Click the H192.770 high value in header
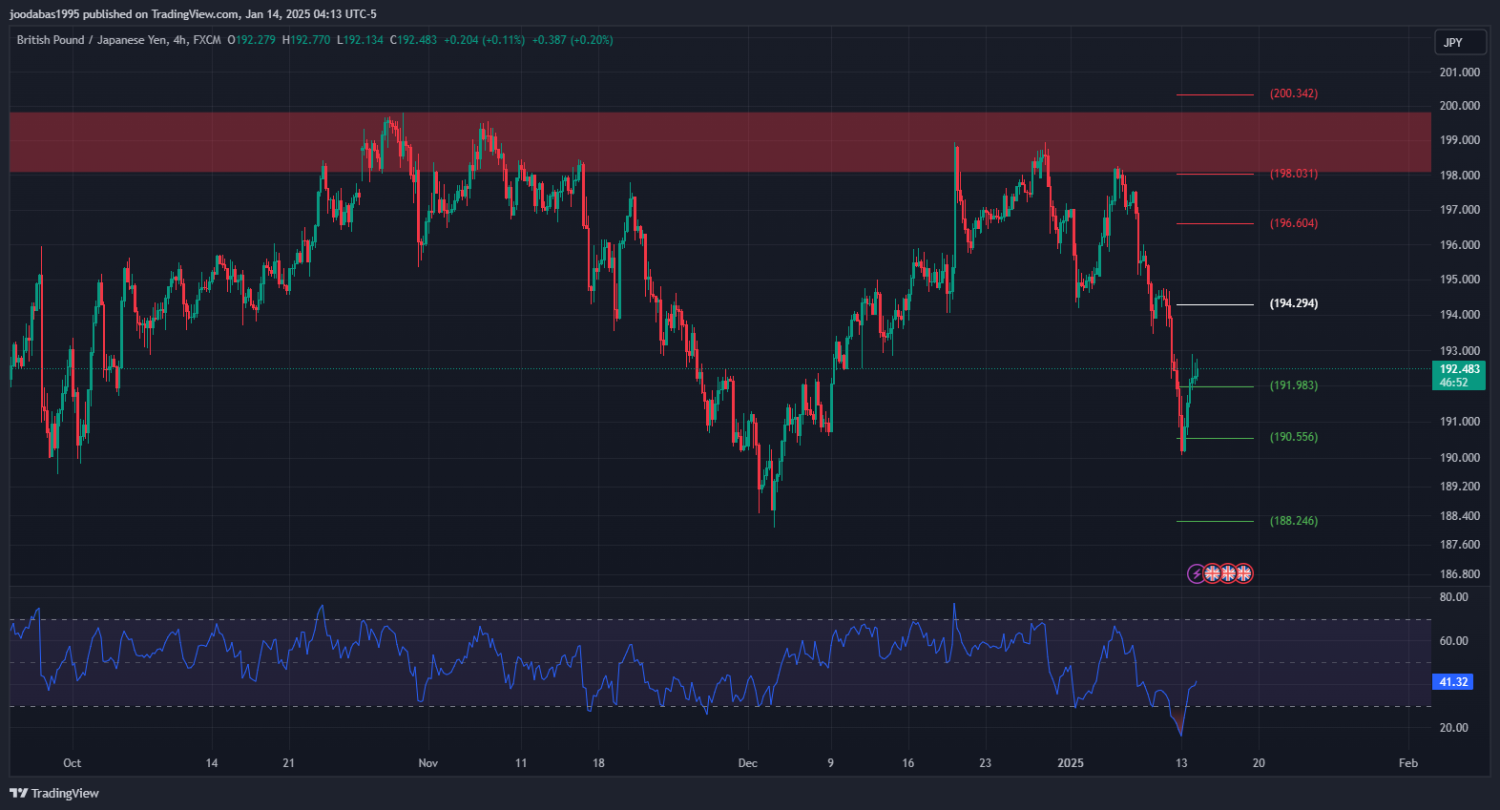Screen dimensions: 1500x810 tap(308, 40)
